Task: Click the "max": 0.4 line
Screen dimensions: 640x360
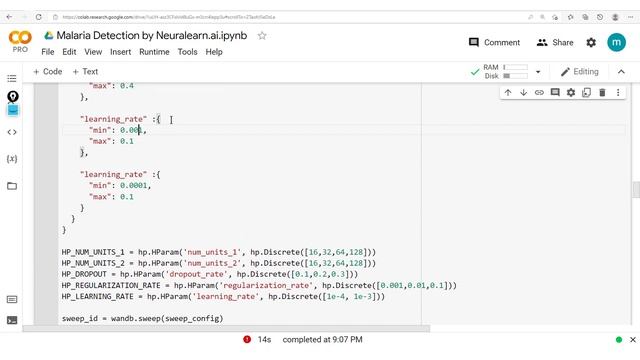Action: [x=111, y=86]
